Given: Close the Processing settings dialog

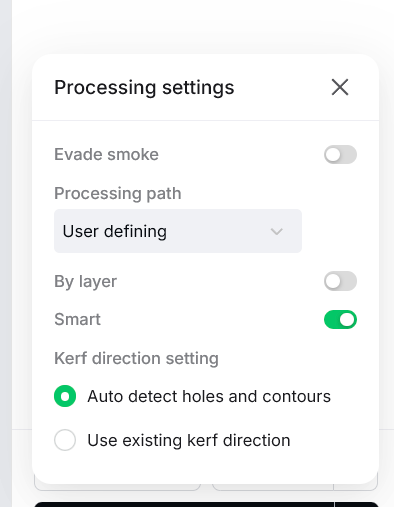Looking at the screenshot, I should [x=340, y=87].
